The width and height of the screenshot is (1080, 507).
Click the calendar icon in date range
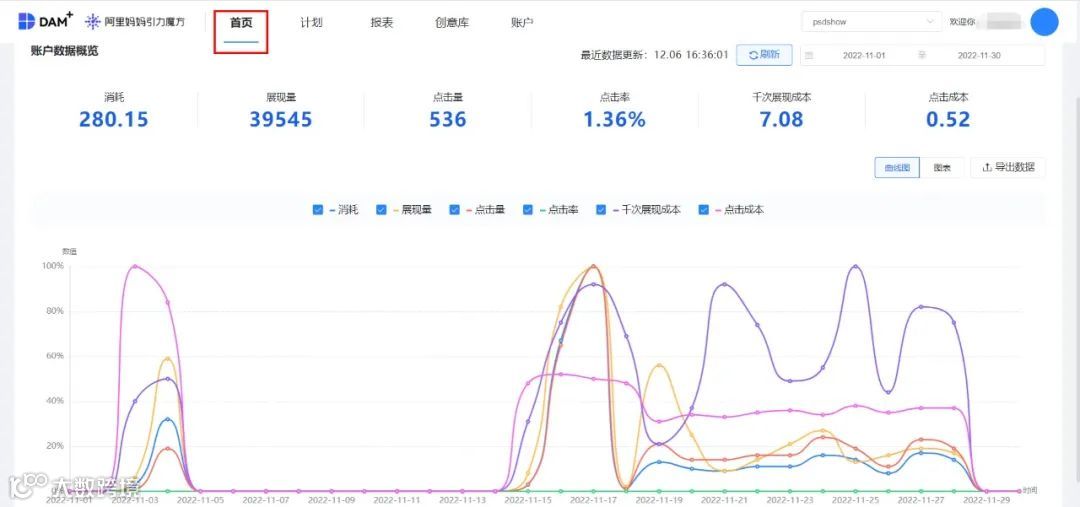coord(809,55)
